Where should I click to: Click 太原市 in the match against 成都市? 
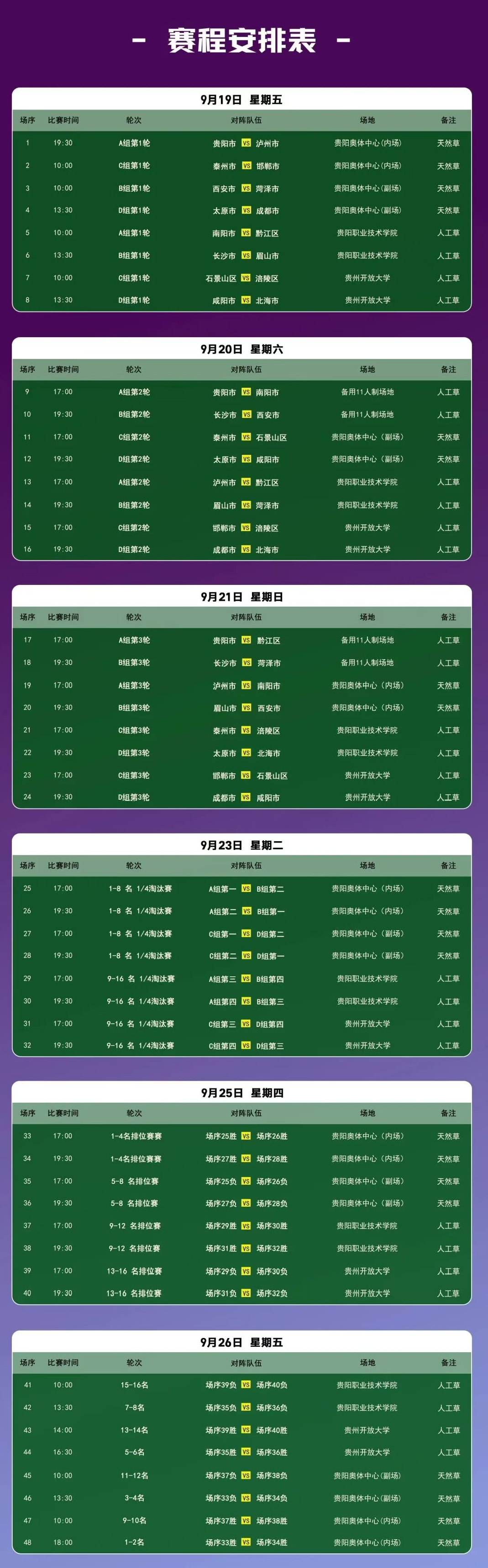tap(224, 211)
